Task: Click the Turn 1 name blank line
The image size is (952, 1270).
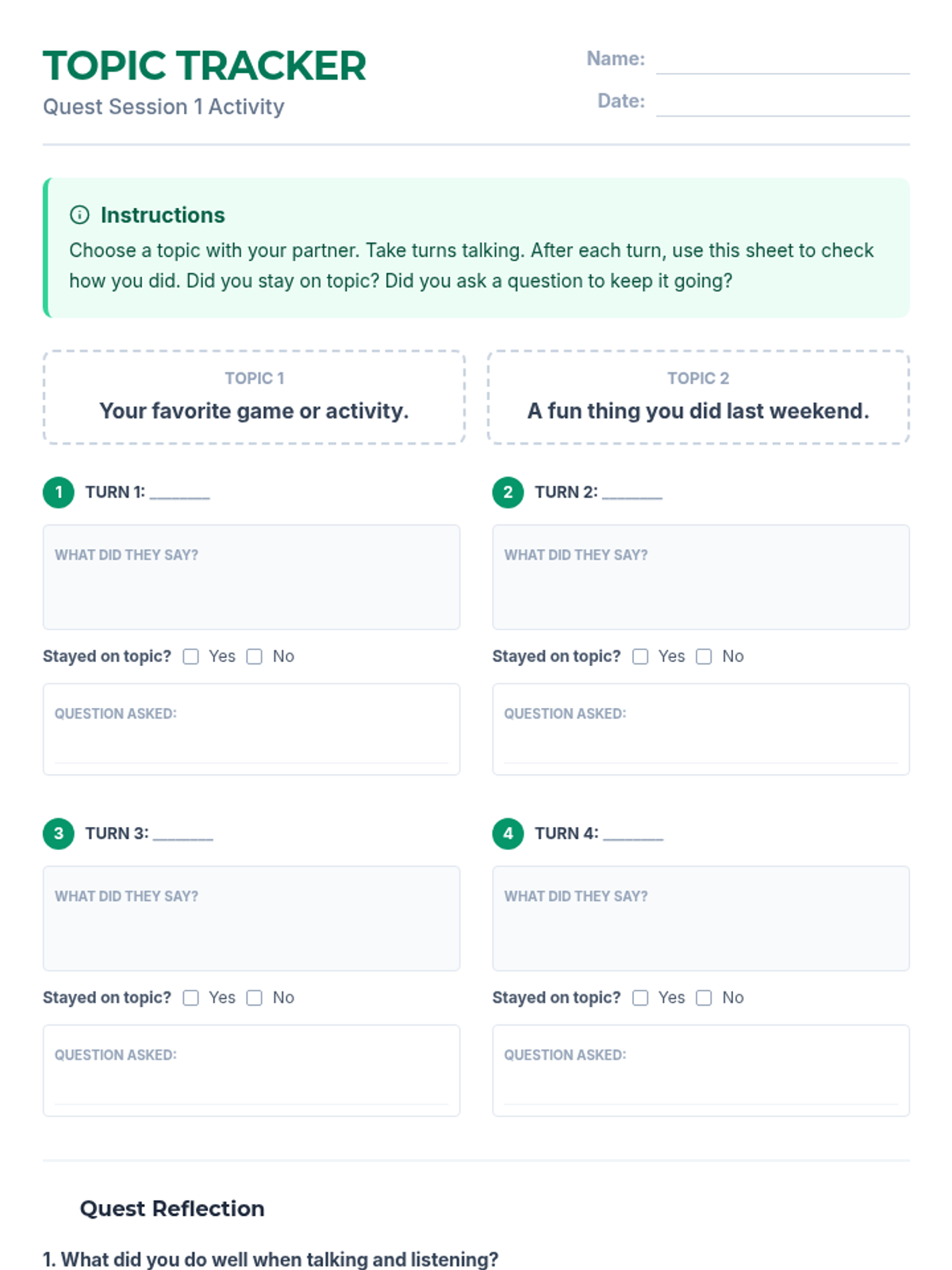Action: tap(180, 494)
